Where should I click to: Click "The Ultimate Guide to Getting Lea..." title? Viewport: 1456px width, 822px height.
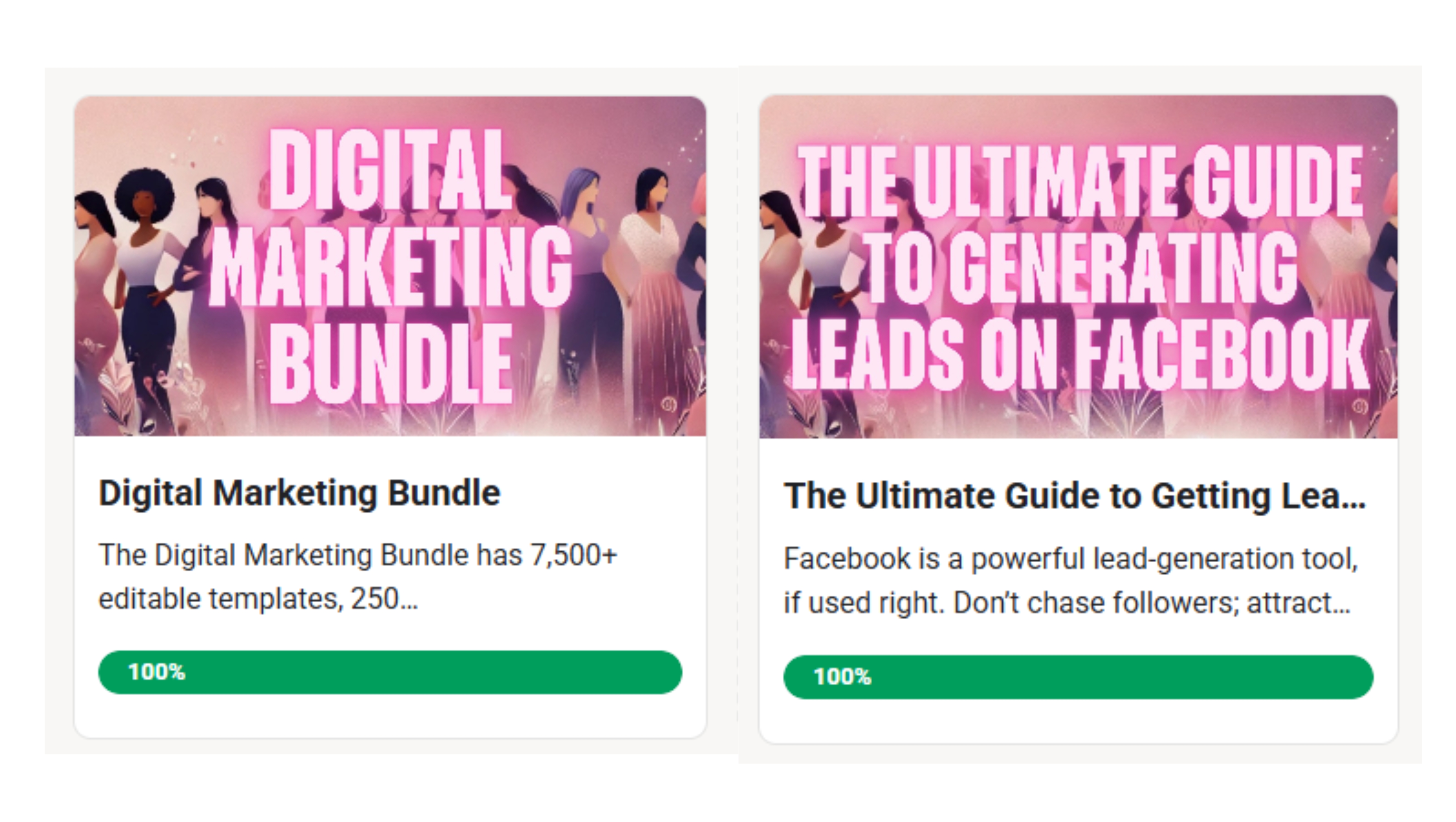point(1074,496)
